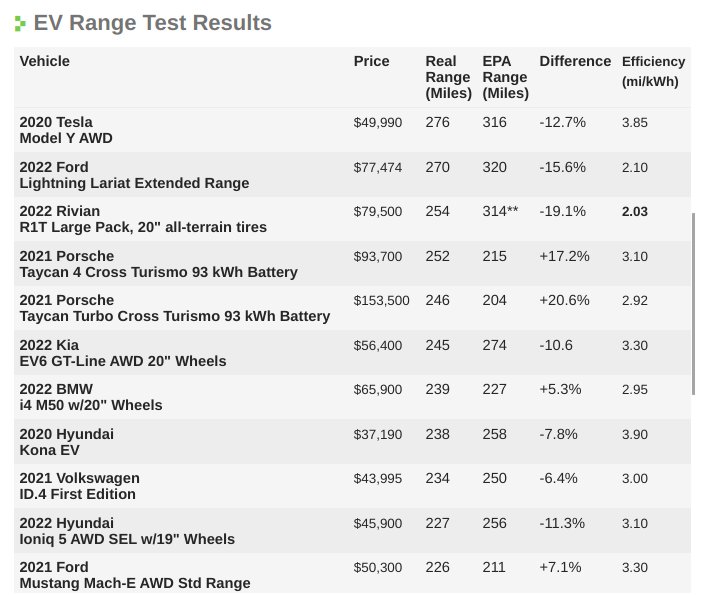Click the 2020 Hyundai Kona EV row
The height and width of the screenshot is (595, 701).
[x=352, y=442]
